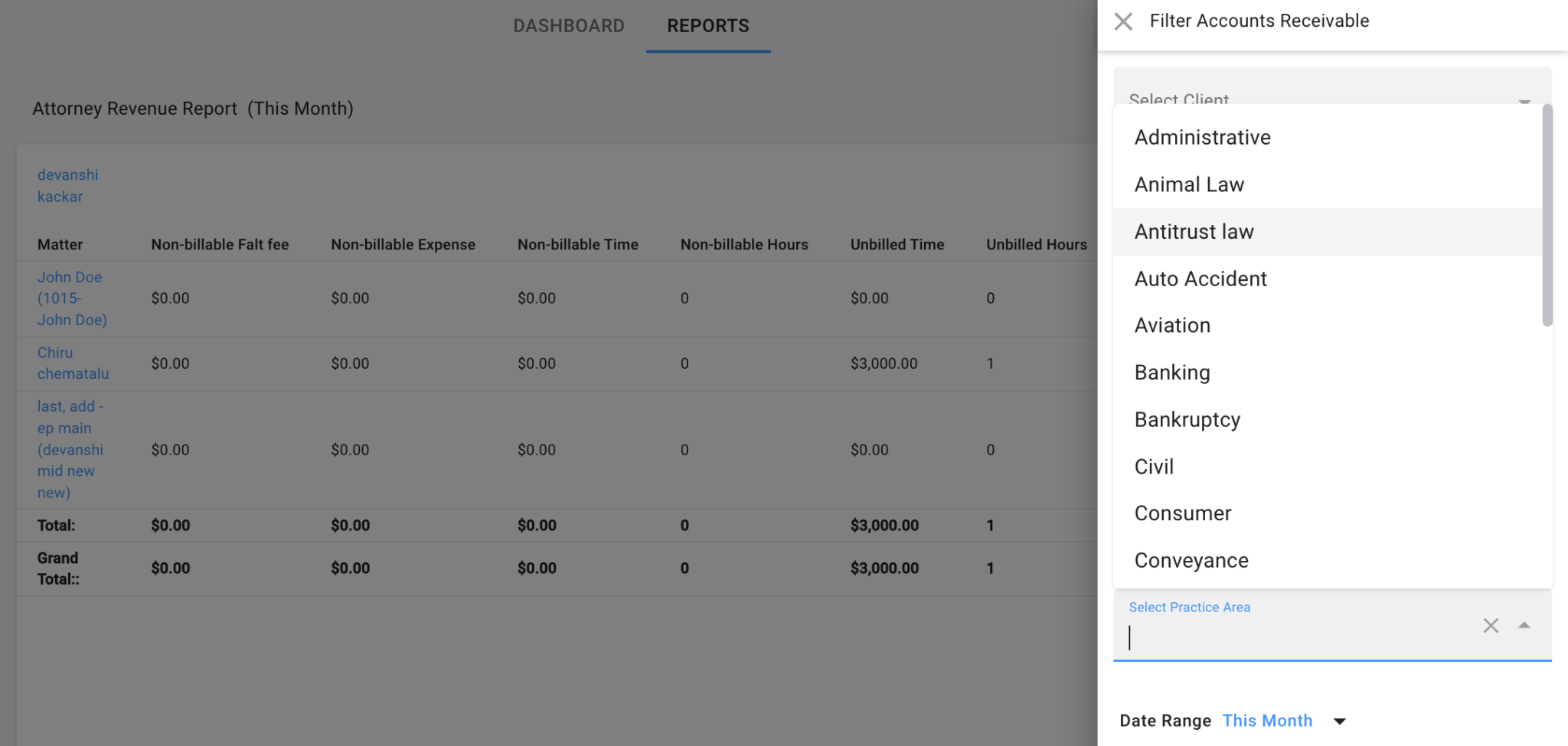
Task: Choose Animal Law from the list
Action: [1189, 185]
